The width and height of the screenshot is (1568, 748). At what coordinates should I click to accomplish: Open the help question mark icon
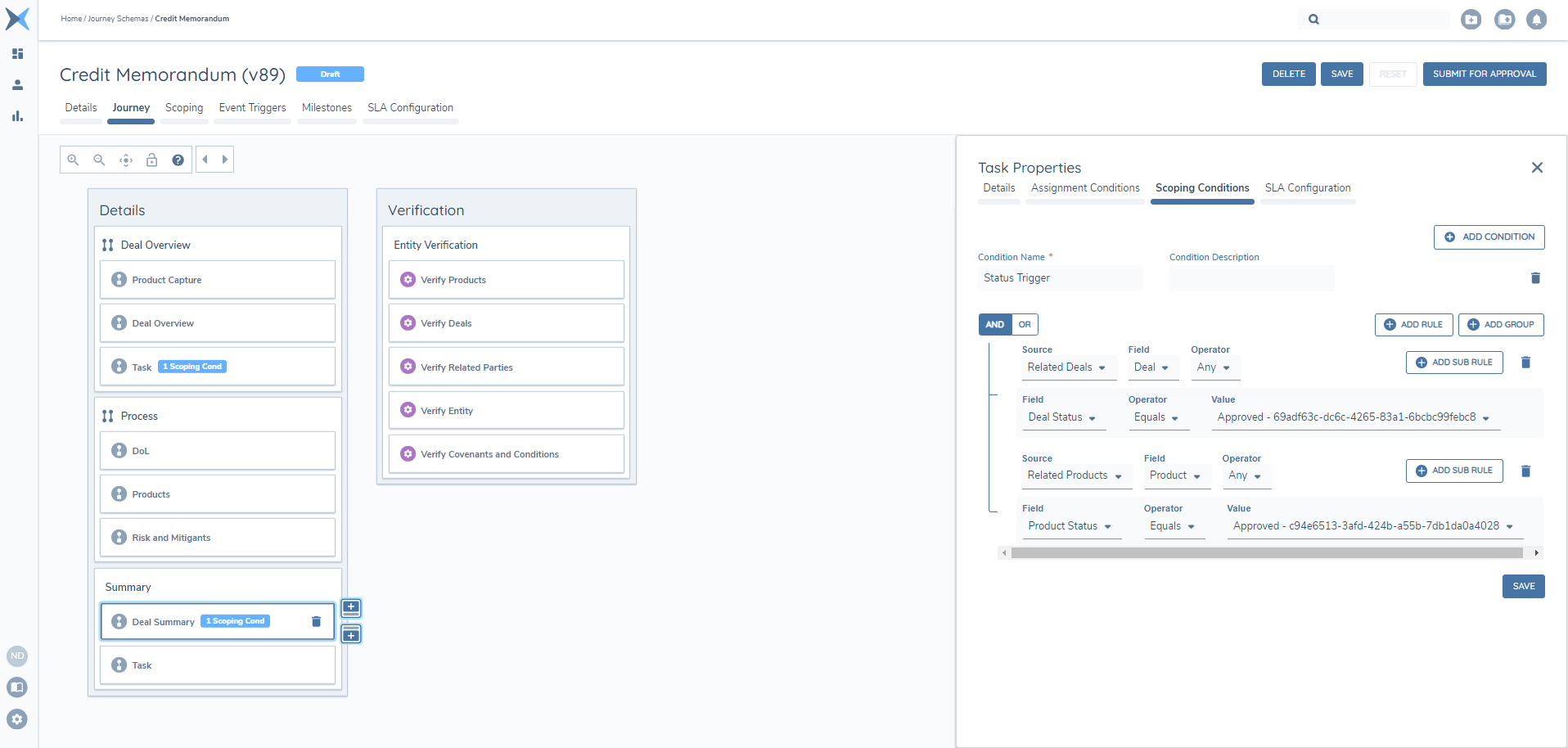178,160
